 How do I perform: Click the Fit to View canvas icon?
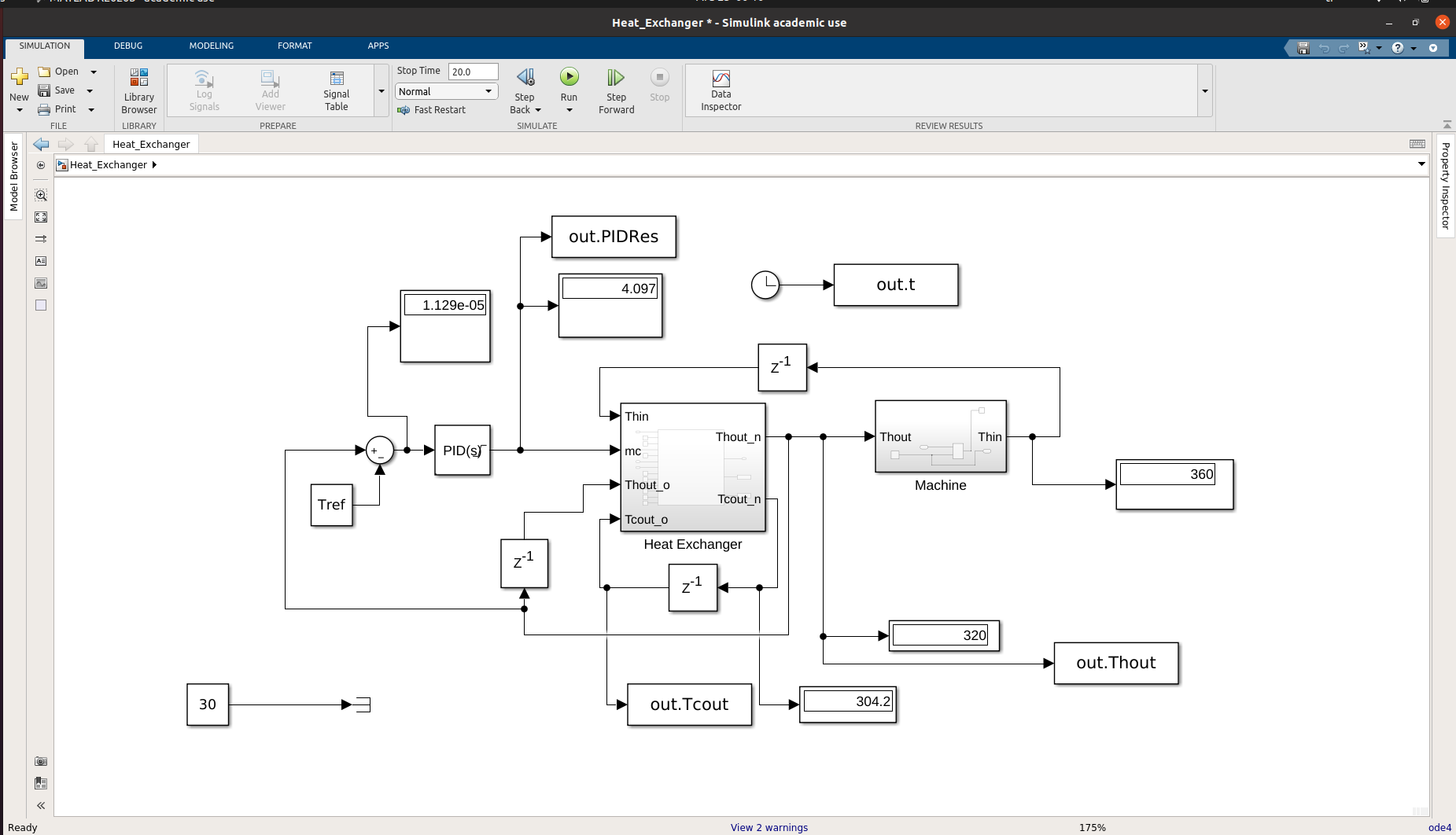(41, 217)
